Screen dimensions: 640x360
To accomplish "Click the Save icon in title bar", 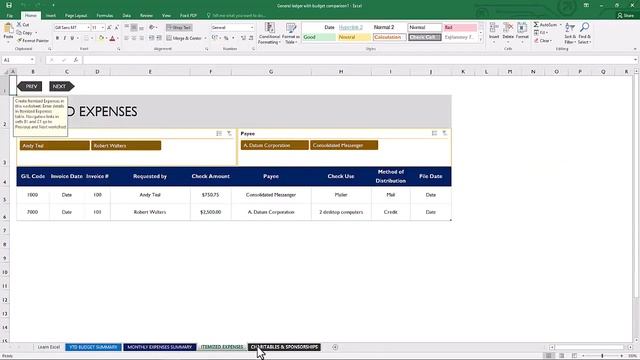I will 9,5.
